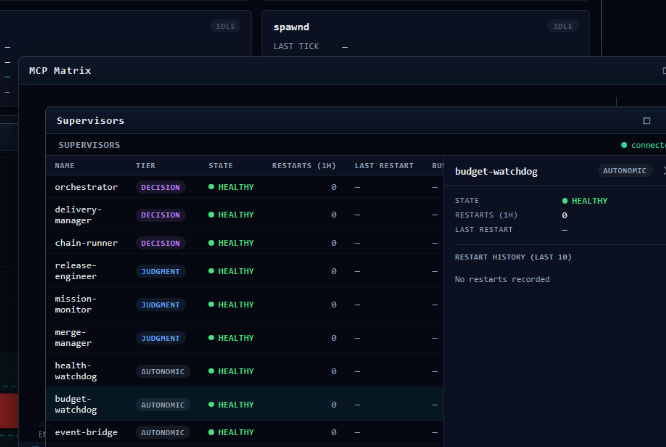666x447 pixels.
Task: Click the NAME column header
Action: point(65,166)
